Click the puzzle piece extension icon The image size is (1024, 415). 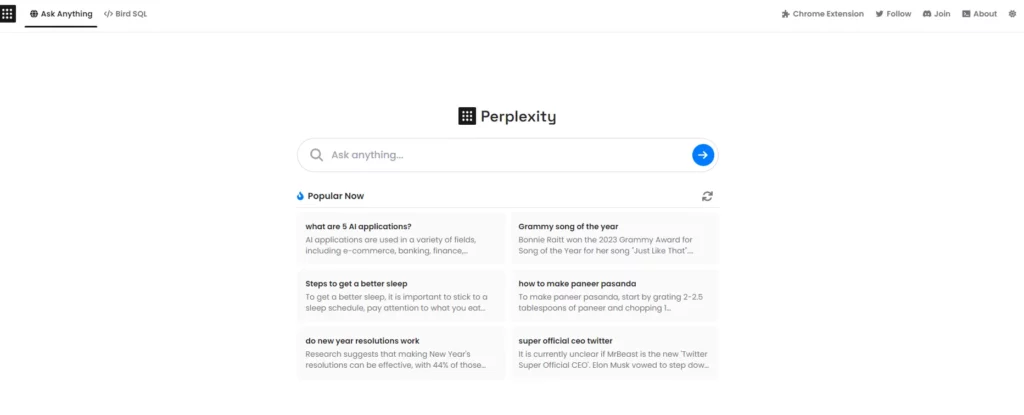click(786, 14)
